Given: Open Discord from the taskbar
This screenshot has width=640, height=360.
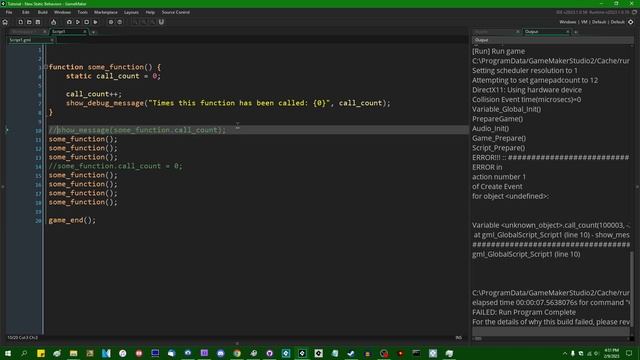Looking at the screenshot, I should [220, 353].
